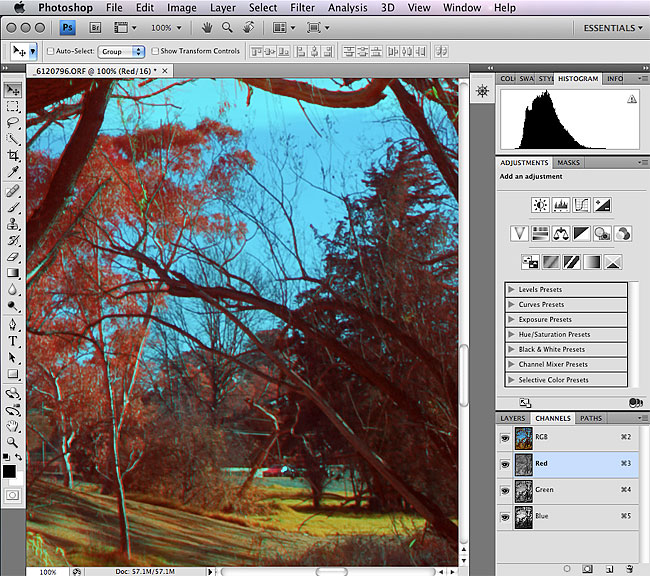Open the ESSENTIALS workspace dropdown
The image size is (650, 576).
(x=613, y=28)
